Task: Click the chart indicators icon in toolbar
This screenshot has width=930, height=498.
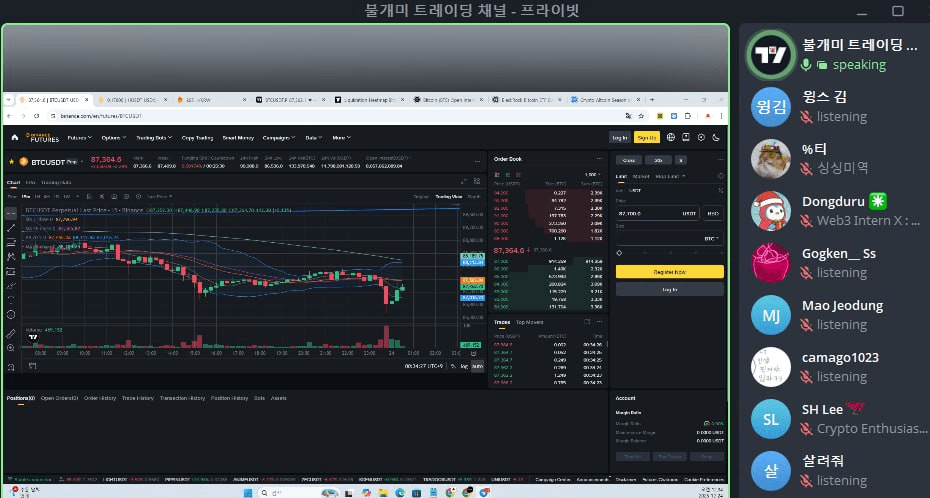Action: pos(88,196)
